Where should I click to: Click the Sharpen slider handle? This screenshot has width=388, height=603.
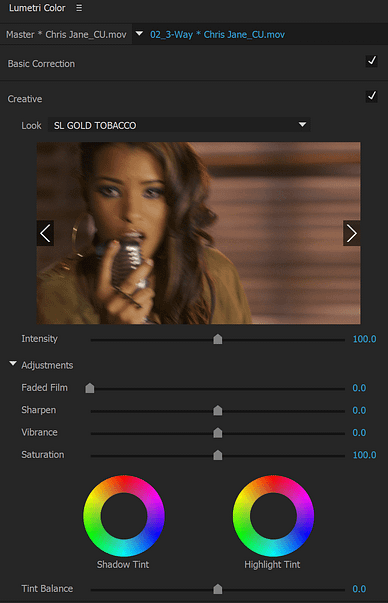(x=218, y=410)
